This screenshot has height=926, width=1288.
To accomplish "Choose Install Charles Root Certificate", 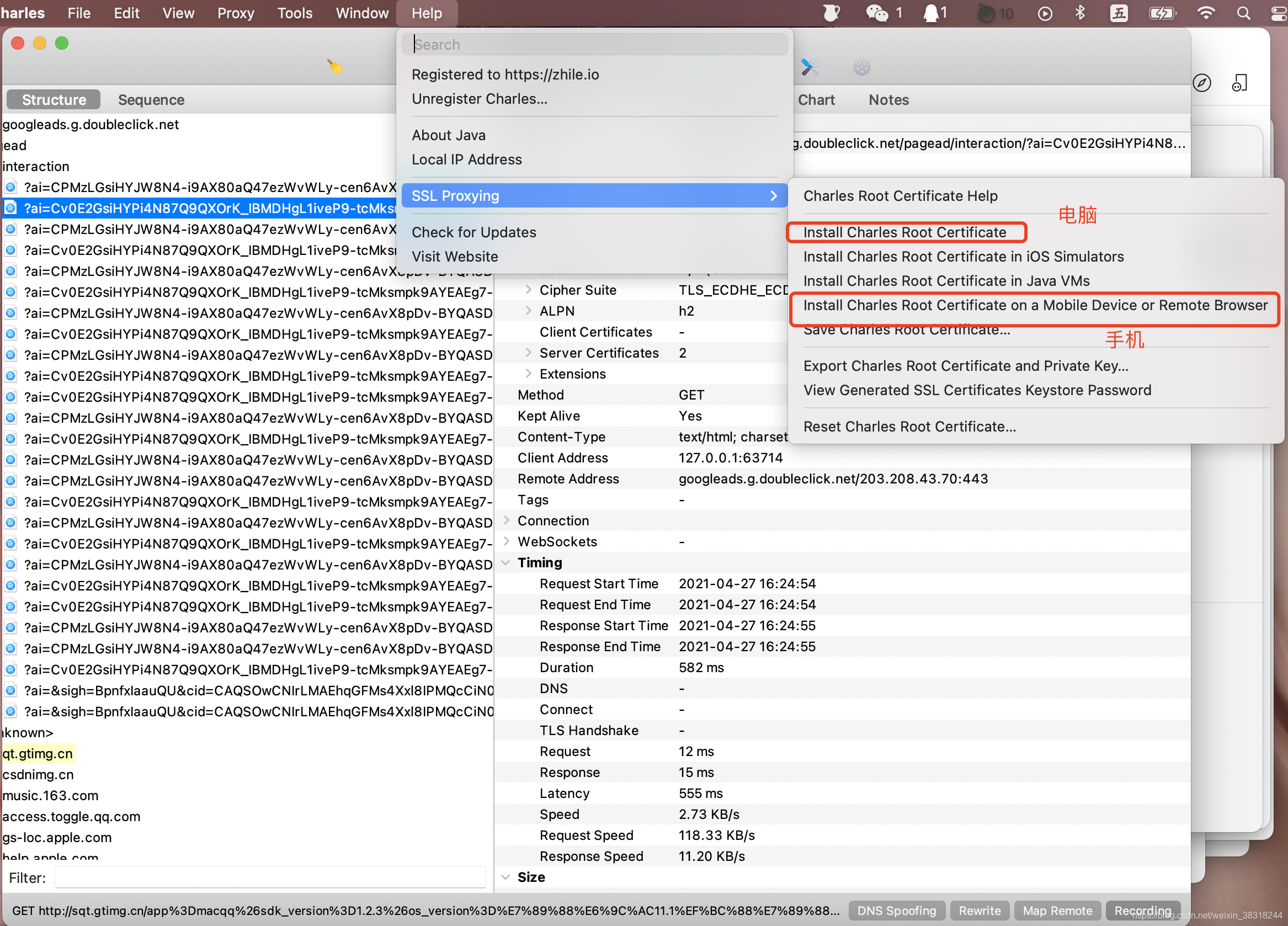I will click(x=904, y=232).
